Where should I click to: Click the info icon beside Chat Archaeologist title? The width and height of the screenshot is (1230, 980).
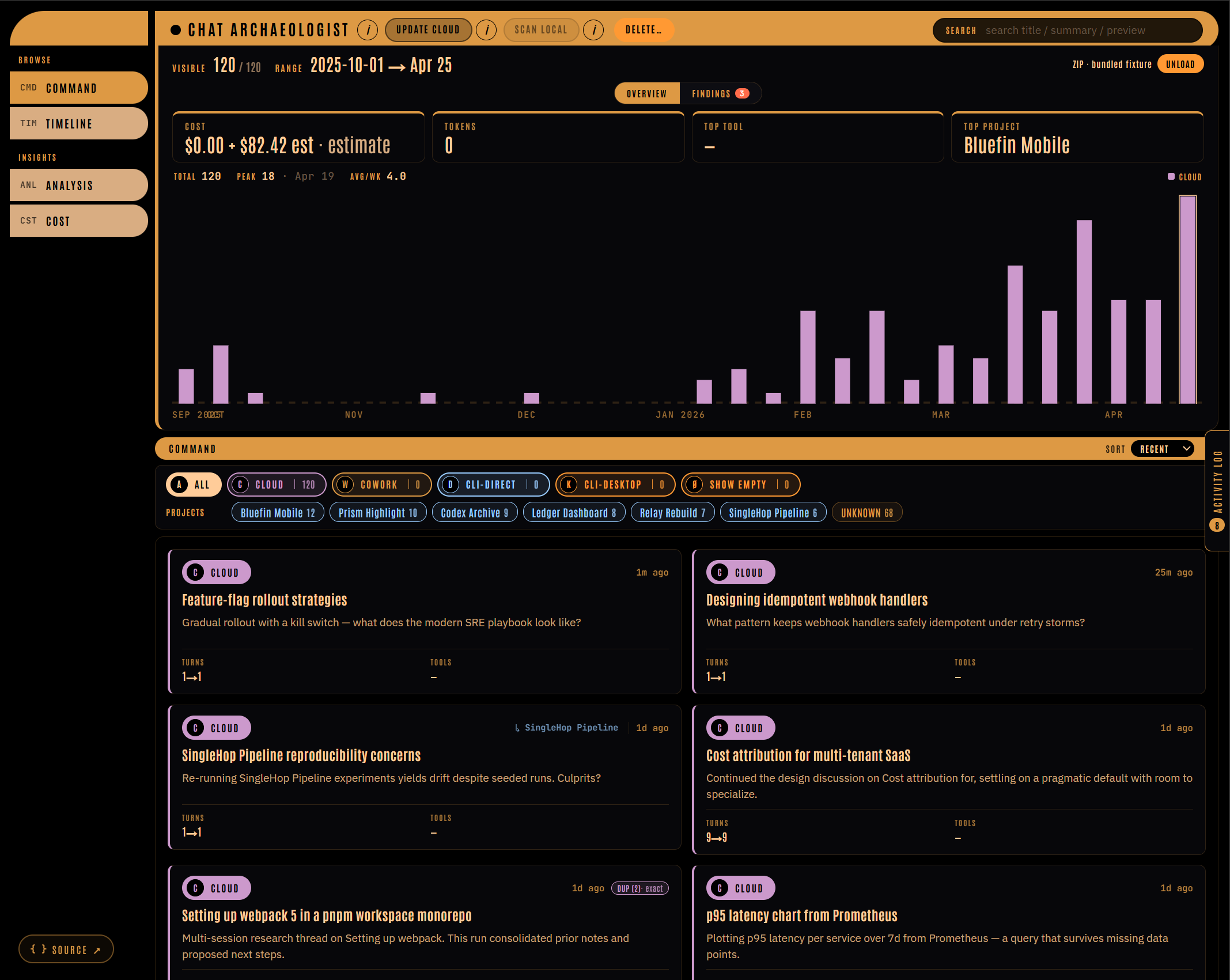(x=368, y=30)
